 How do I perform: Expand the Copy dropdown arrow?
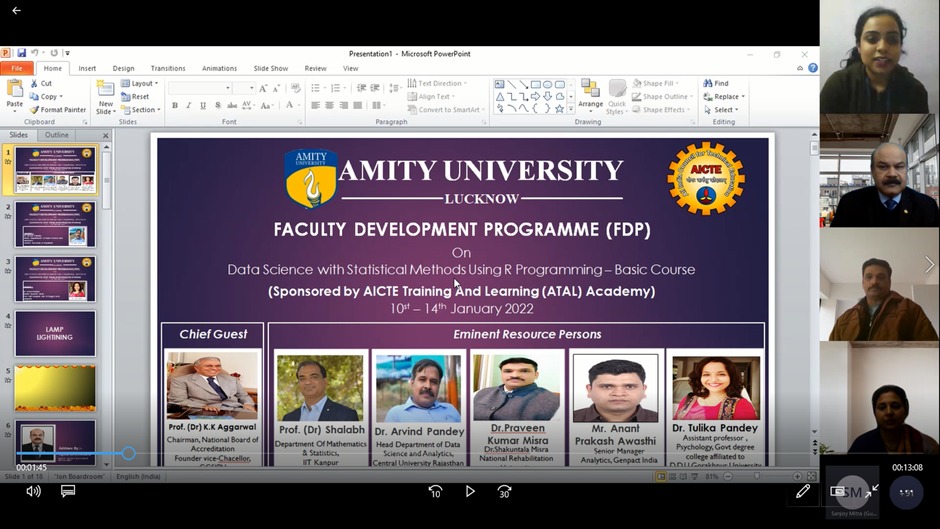coord(61,97)
